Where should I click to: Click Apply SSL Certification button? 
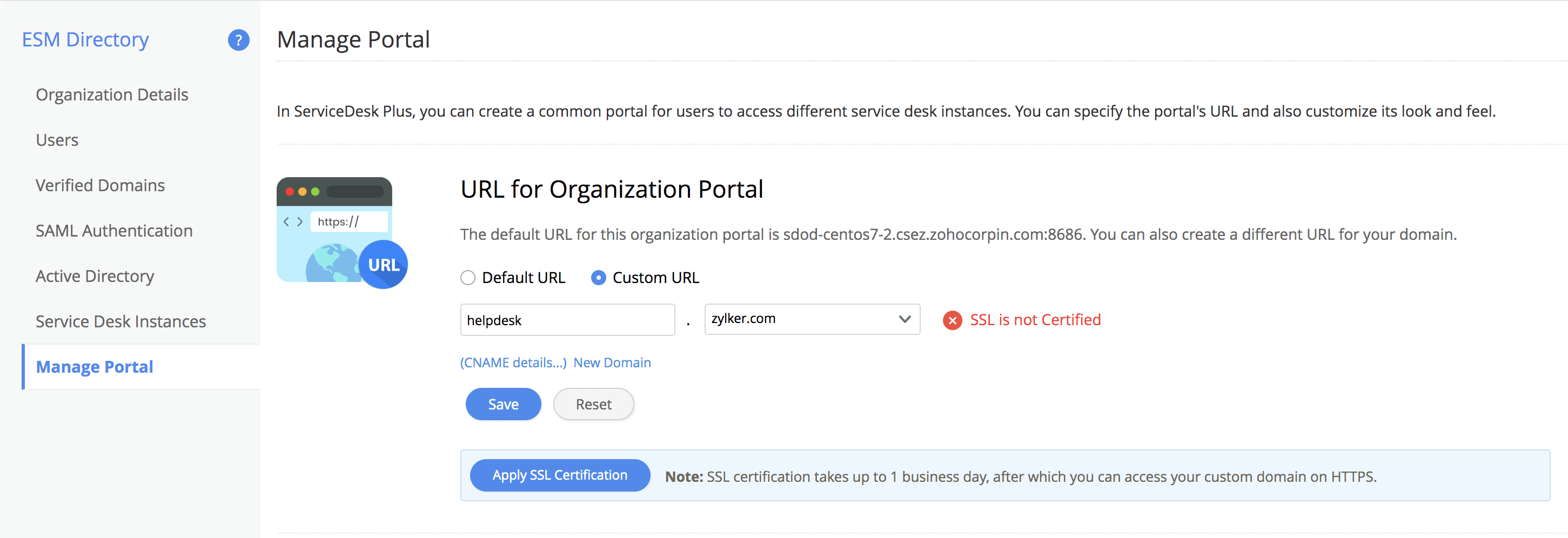pos(559,475)
